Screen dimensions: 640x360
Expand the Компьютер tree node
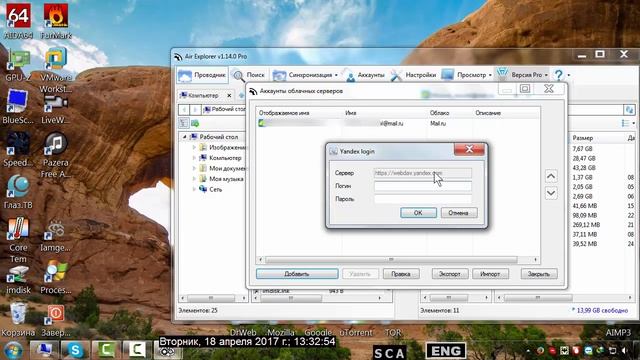click(x=194, y=158)
